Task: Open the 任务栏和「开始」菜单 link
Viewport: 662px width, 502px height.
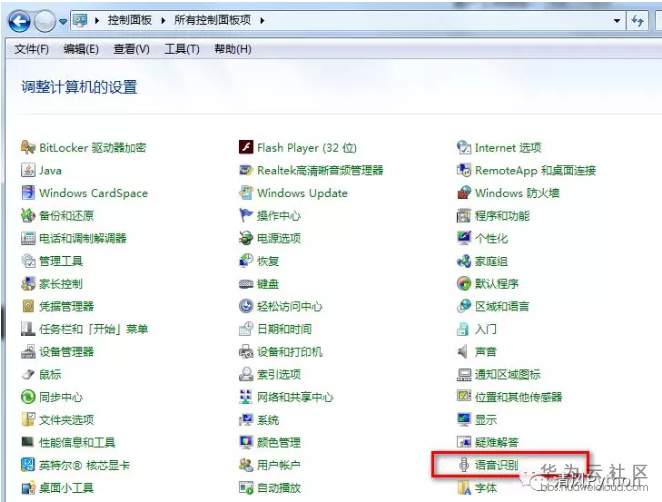Action: pyautogui.click(x=93, y=329)
